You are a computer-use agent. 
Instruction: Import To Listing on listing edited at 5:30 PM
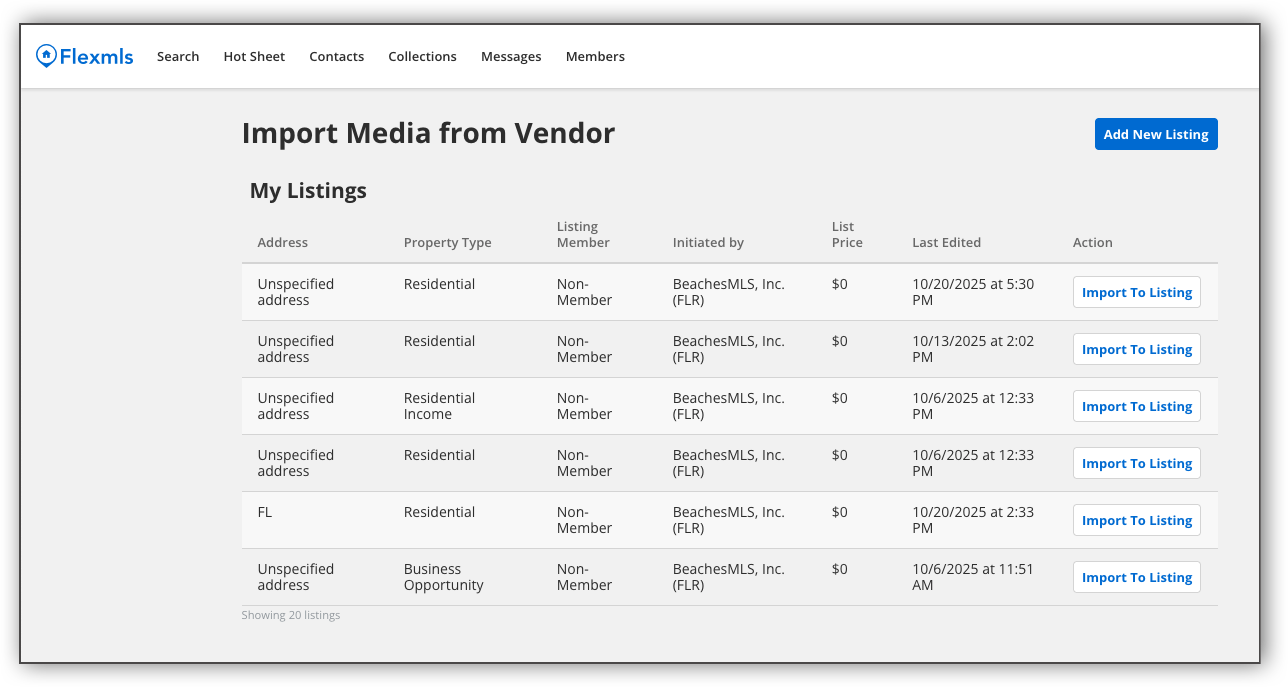[1136, 292]
